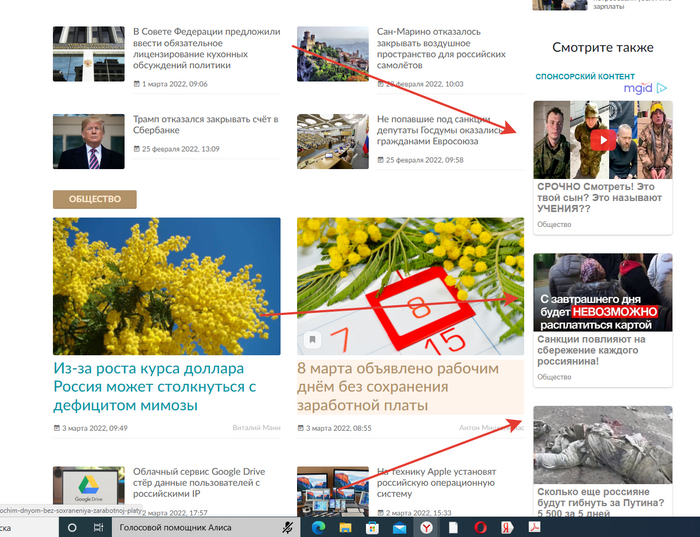
Task: Click the Госдума hall thumbnail
Action: pyautogui.click(x=333, y=142)
